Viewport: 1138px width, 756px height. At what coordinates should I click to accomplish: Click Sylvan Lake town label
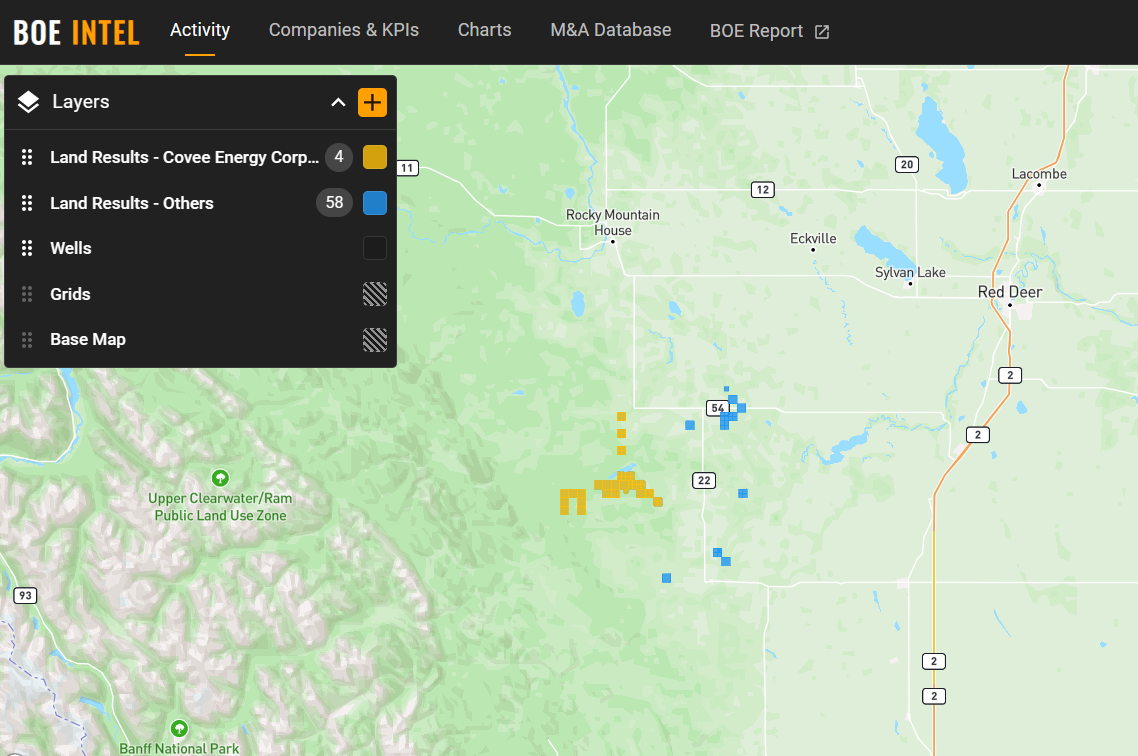[910, 272]
